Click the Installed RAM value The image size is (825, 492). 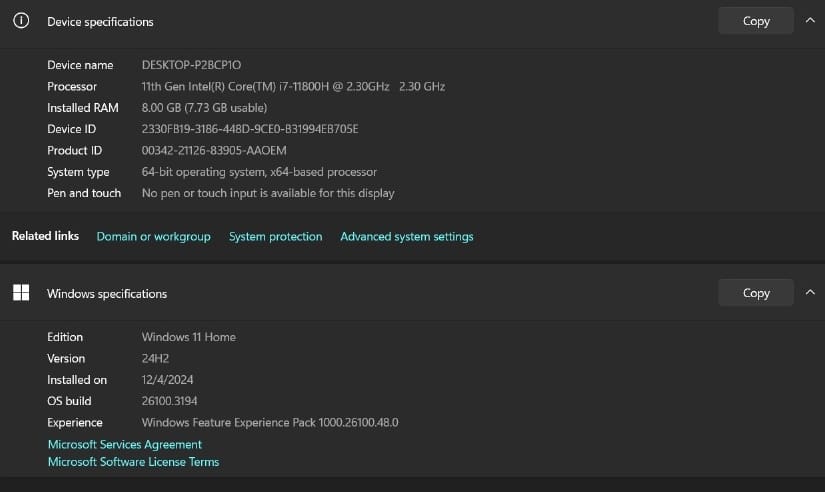204,108
